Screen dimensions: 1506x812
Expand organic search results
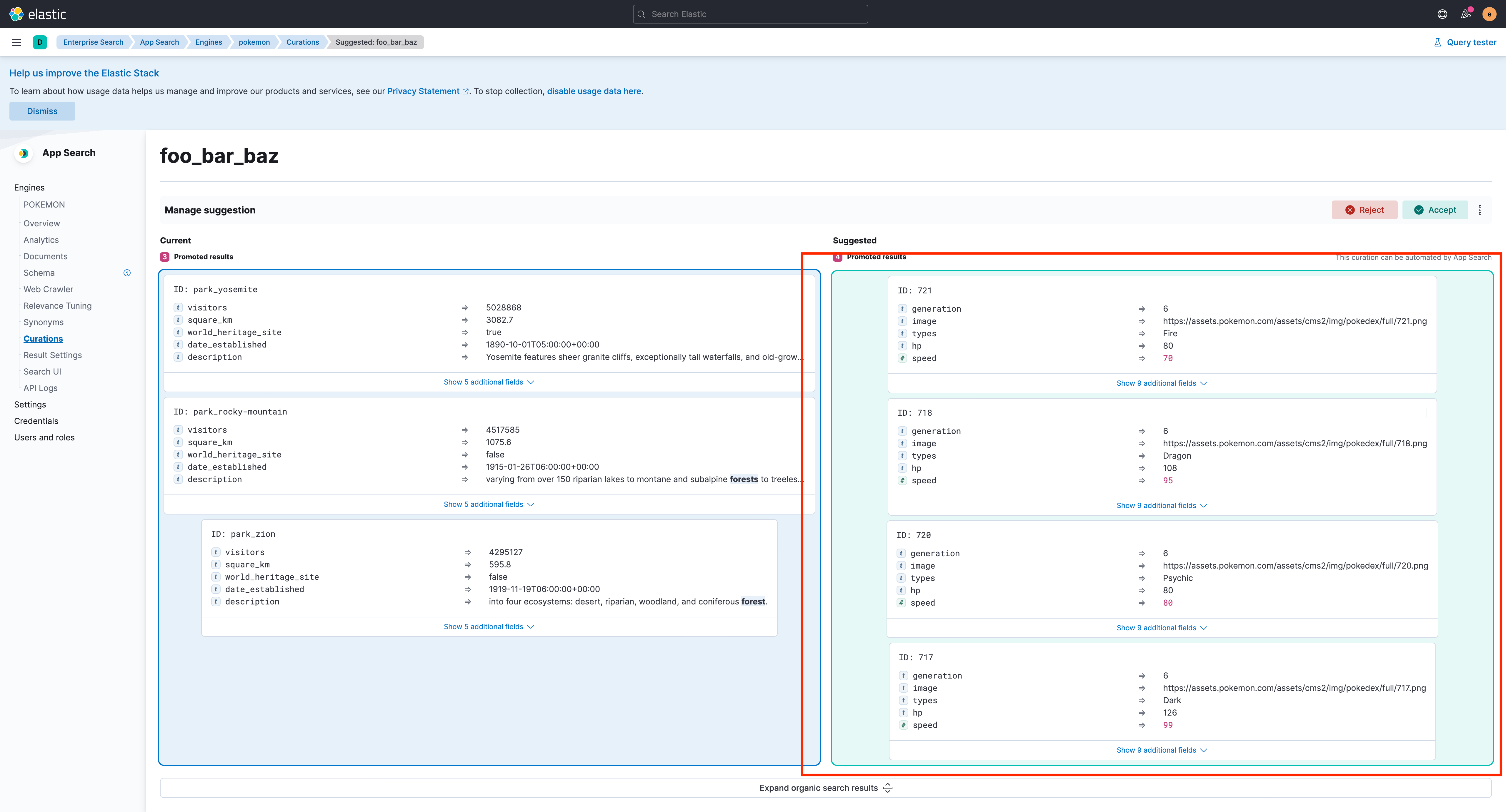(825, 788)
